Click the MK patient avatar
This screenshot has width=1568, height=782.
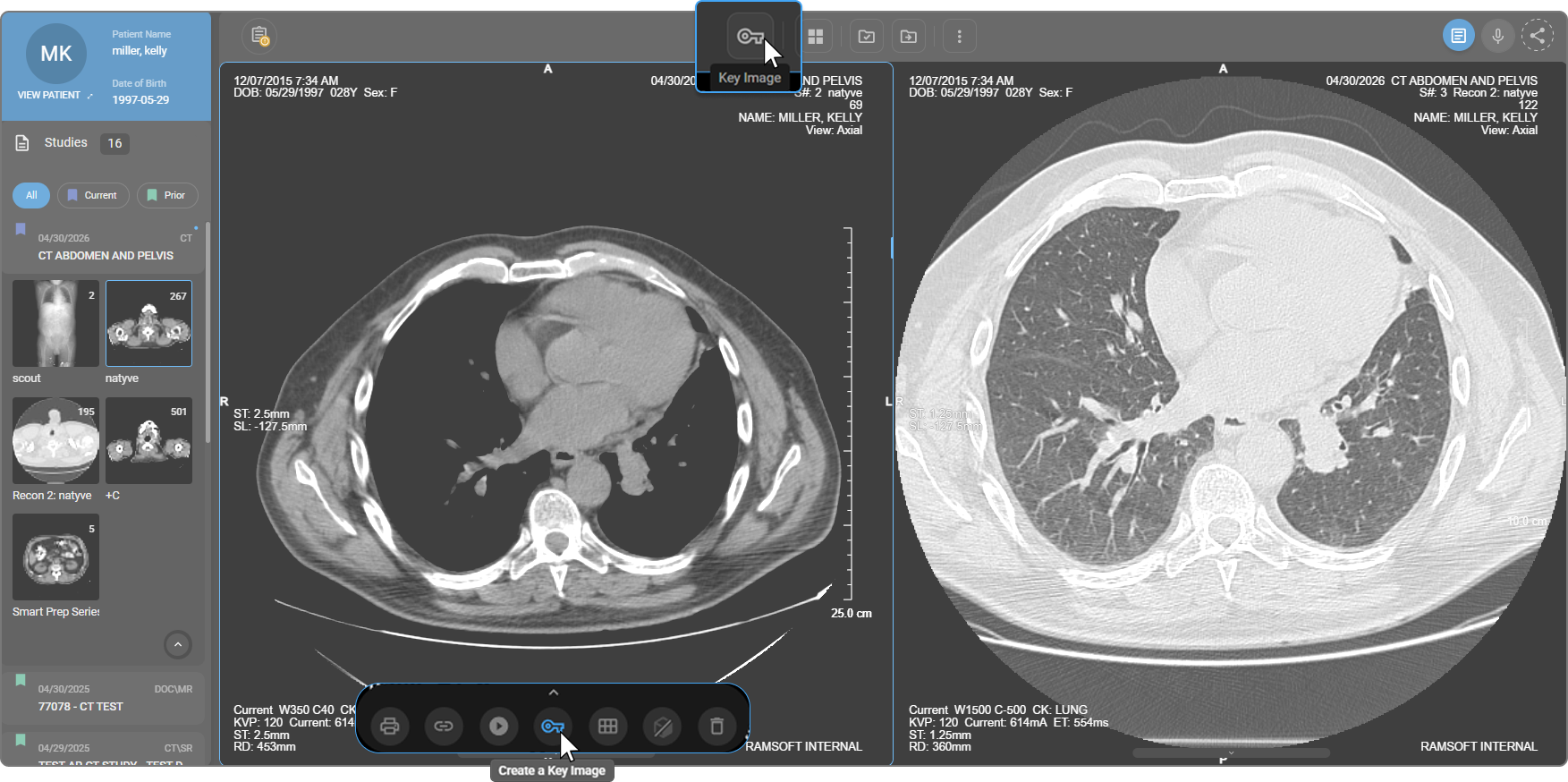click(56, 54)
